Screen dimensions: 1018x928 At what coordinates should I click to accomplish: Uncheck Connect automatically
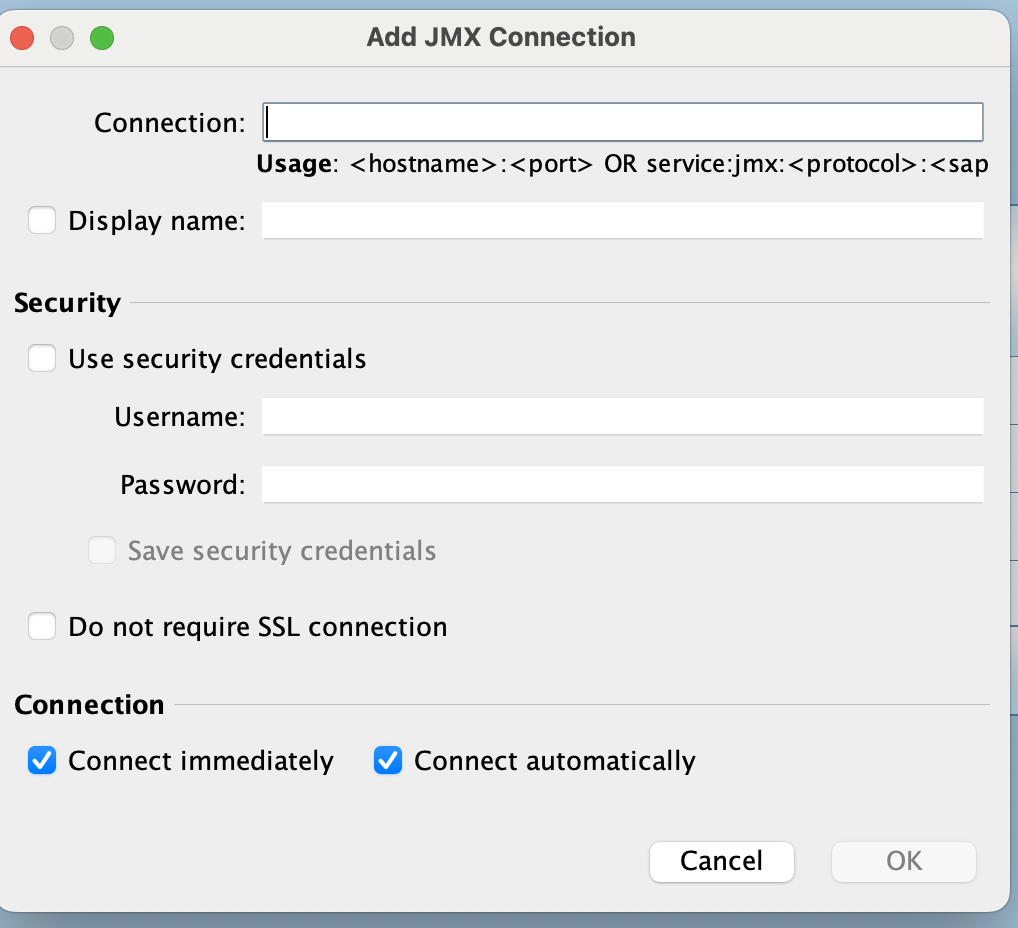point(388,760)
